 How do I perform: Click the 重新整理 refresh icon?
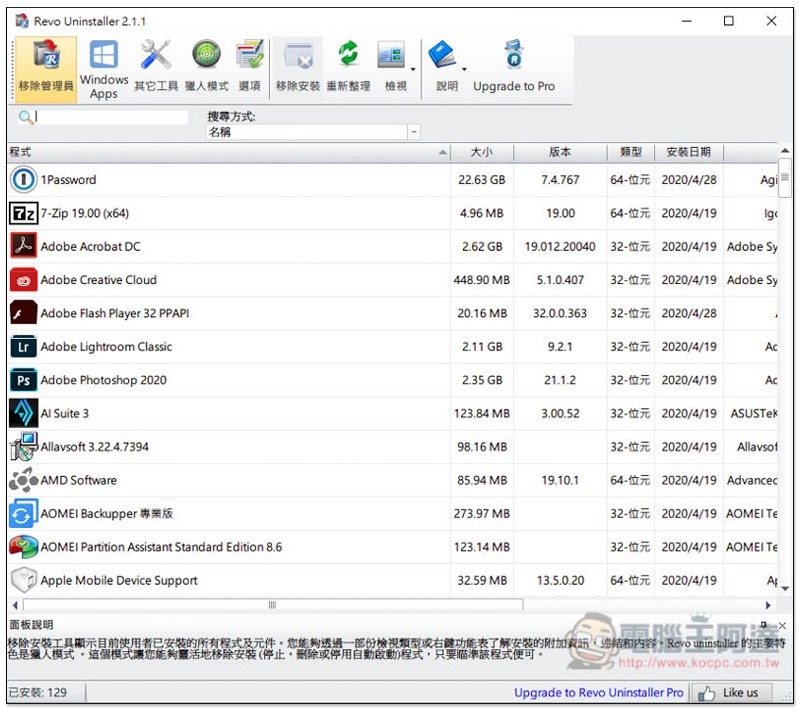coord(348,67)
